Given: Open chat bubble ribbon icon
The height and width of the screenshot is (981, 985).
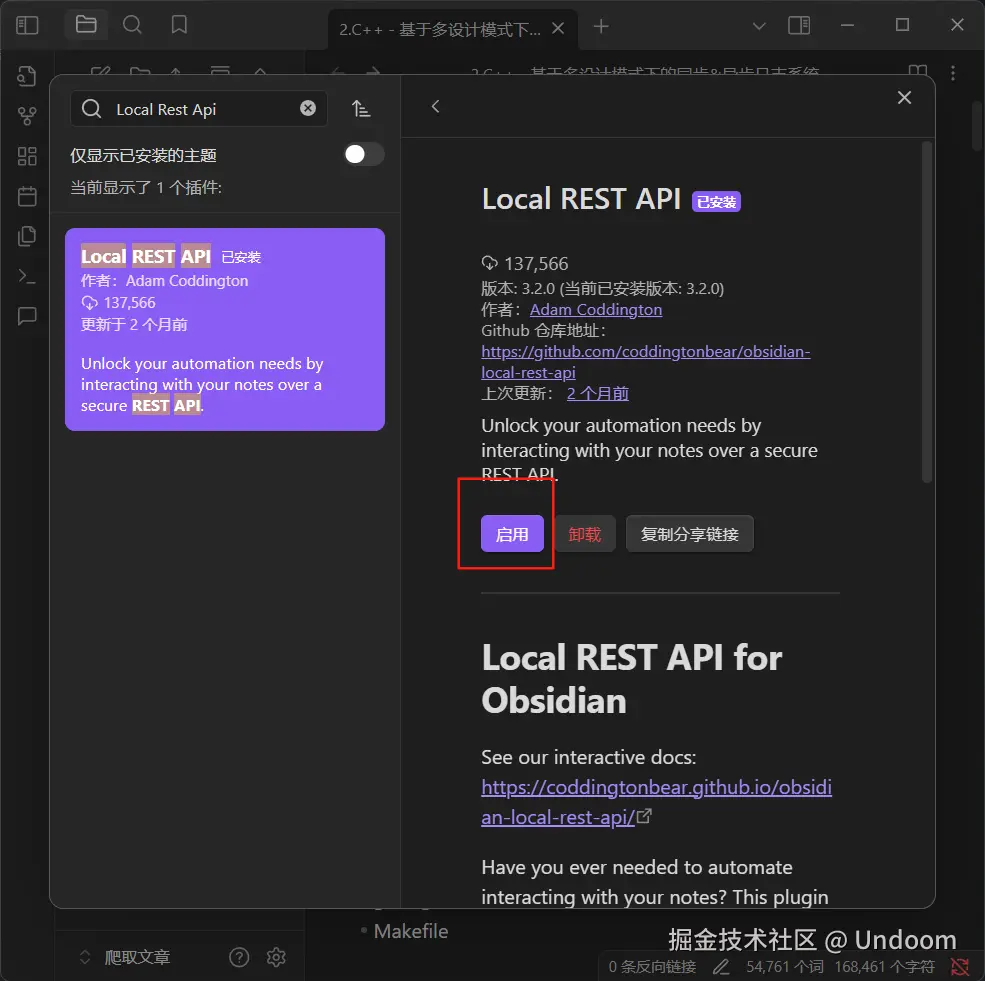Looking at the screenshot, I should [x=26, y=316].
